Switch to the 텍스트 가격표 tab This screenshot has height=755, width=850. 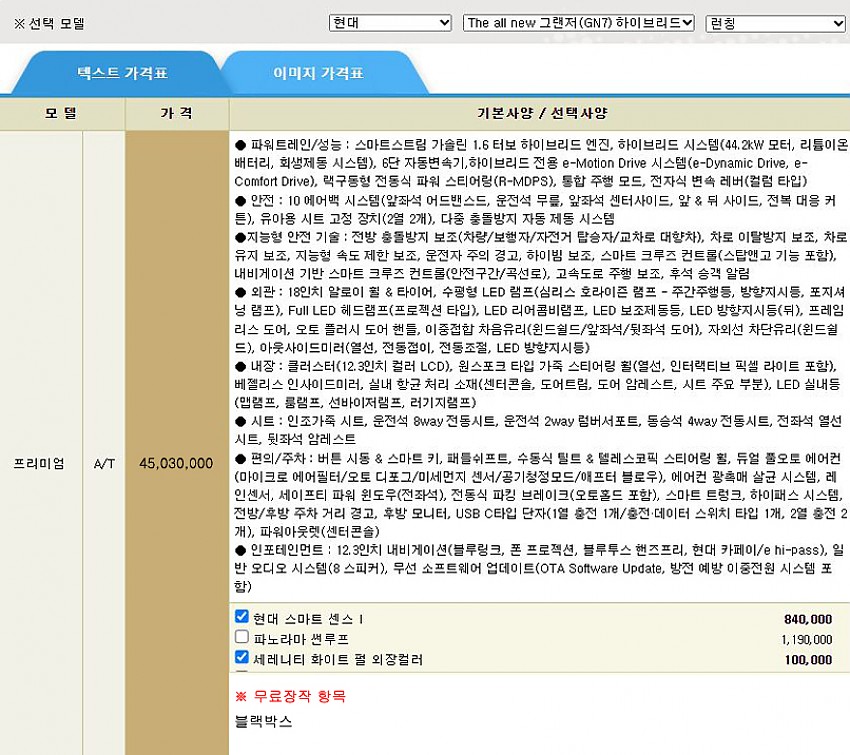122,73
